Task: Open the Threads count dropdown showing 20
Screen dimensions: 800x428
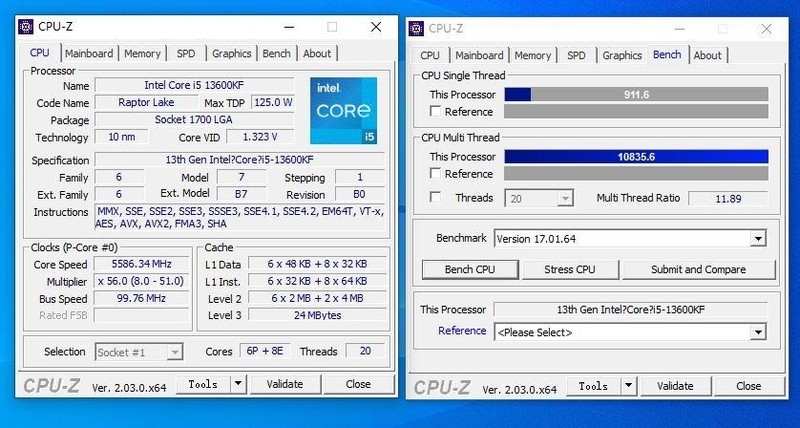Action: point(539,198)
